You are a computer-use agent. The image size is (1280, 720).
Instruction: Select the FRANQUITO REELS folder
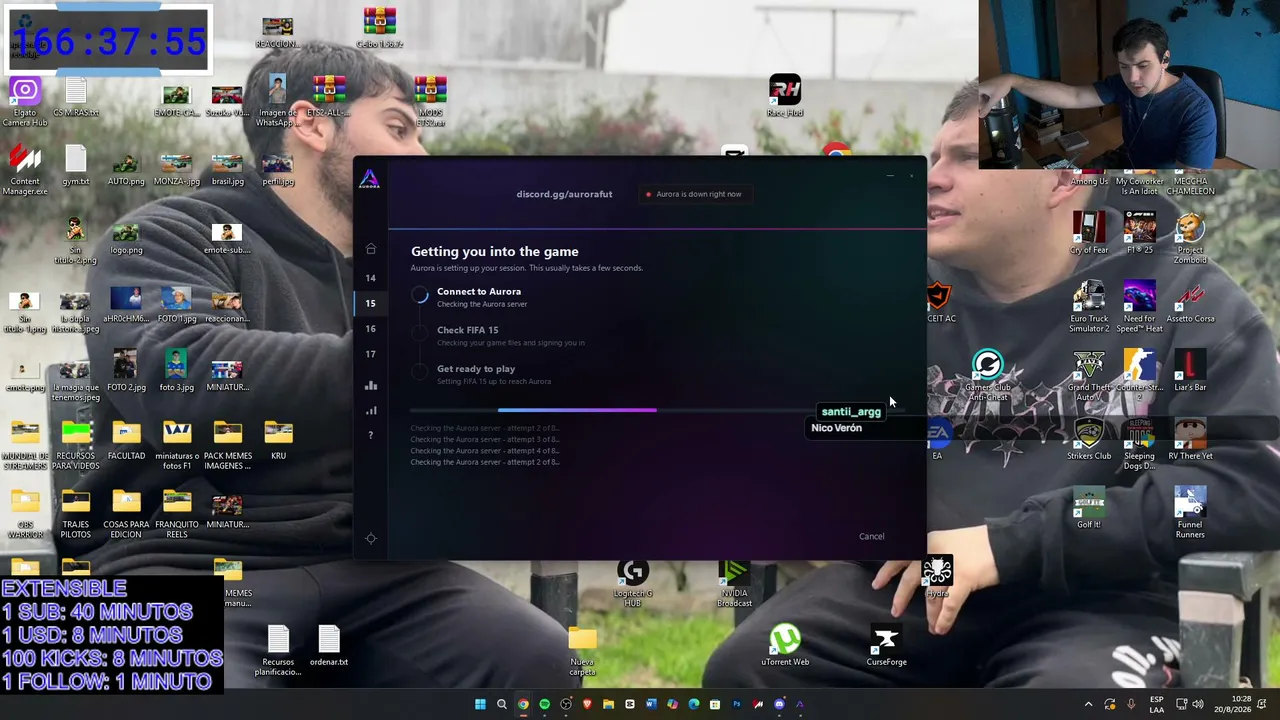point(176,514)
